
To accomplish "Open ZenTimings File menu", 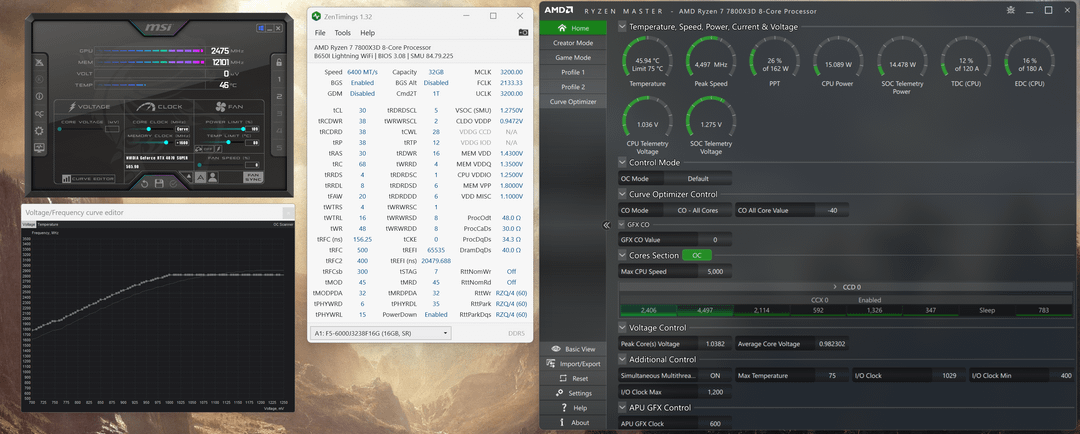I will [320, 33].
